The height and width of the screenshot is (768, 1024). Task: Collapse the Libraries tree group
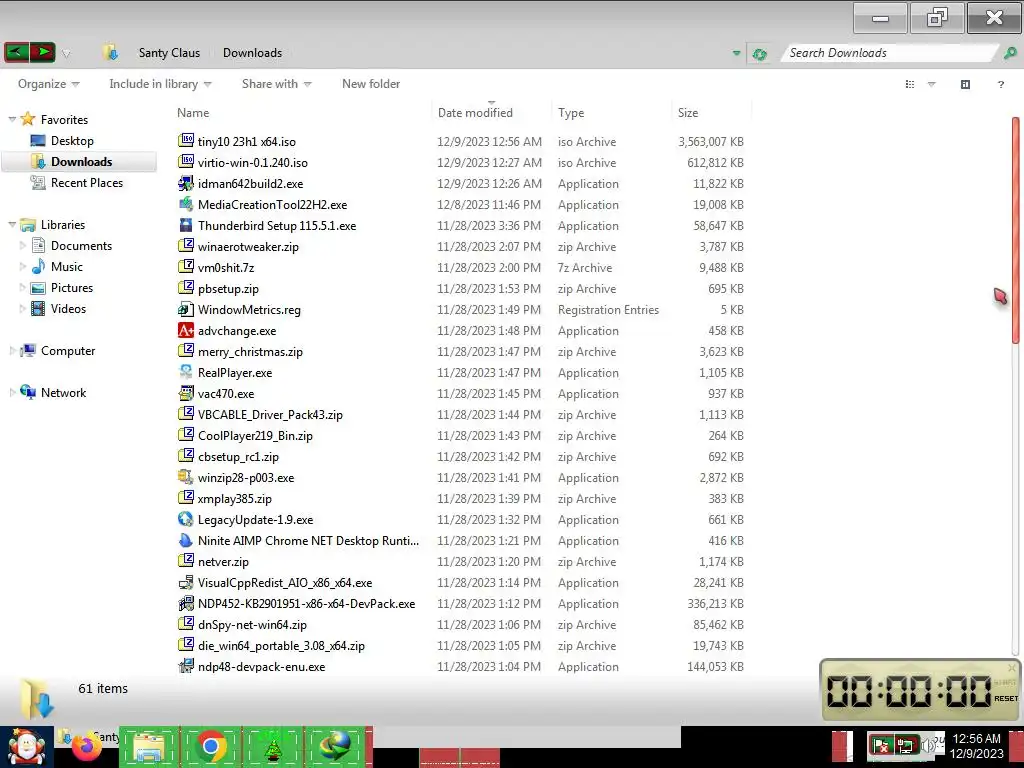12,225
